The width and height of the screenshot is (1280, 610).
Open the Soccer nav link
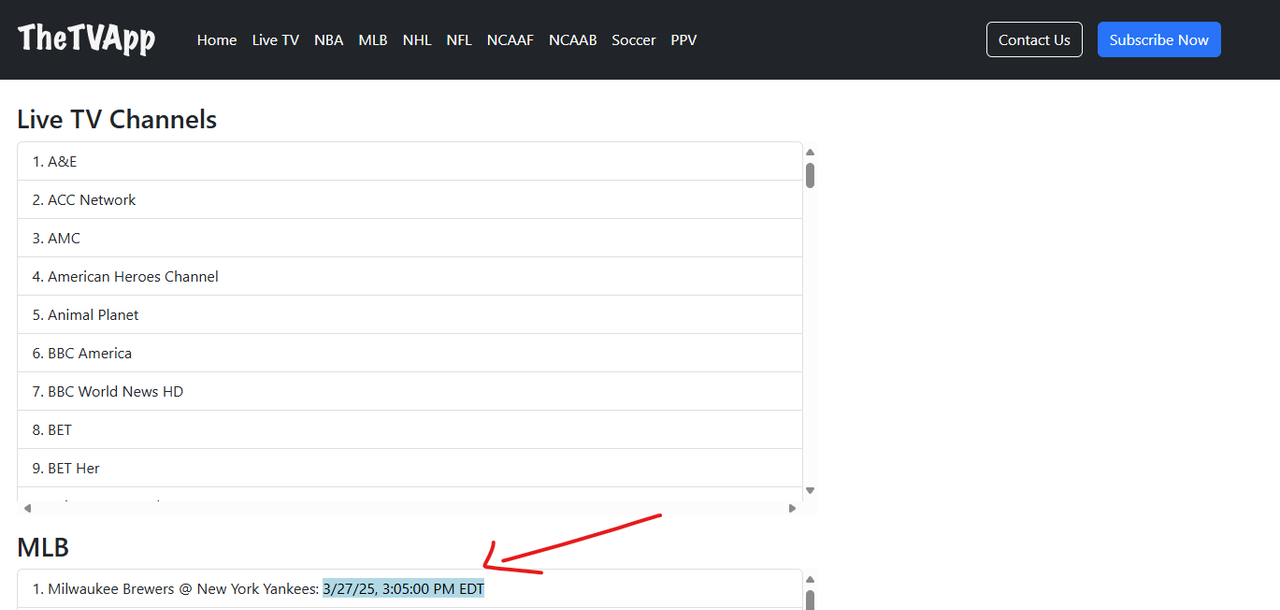(x=634, y=40)
